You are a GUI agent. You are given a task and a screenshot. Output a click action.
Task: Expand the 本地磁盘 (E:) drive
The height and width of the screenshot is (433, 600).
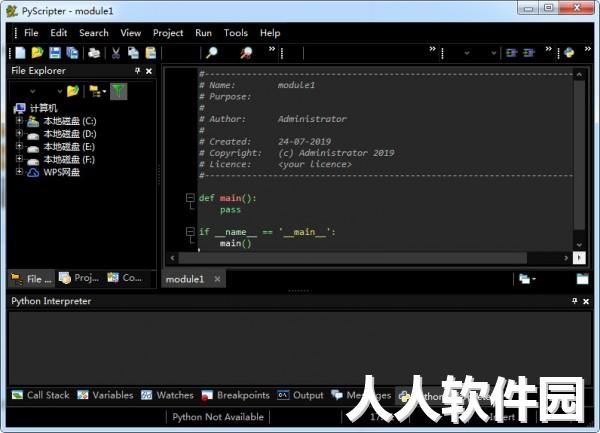[19, 146]
